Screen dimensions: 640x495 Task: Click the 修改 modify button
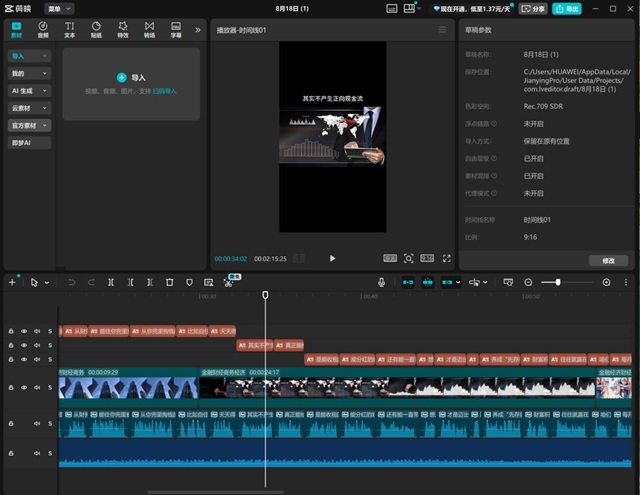coord(608,261)
